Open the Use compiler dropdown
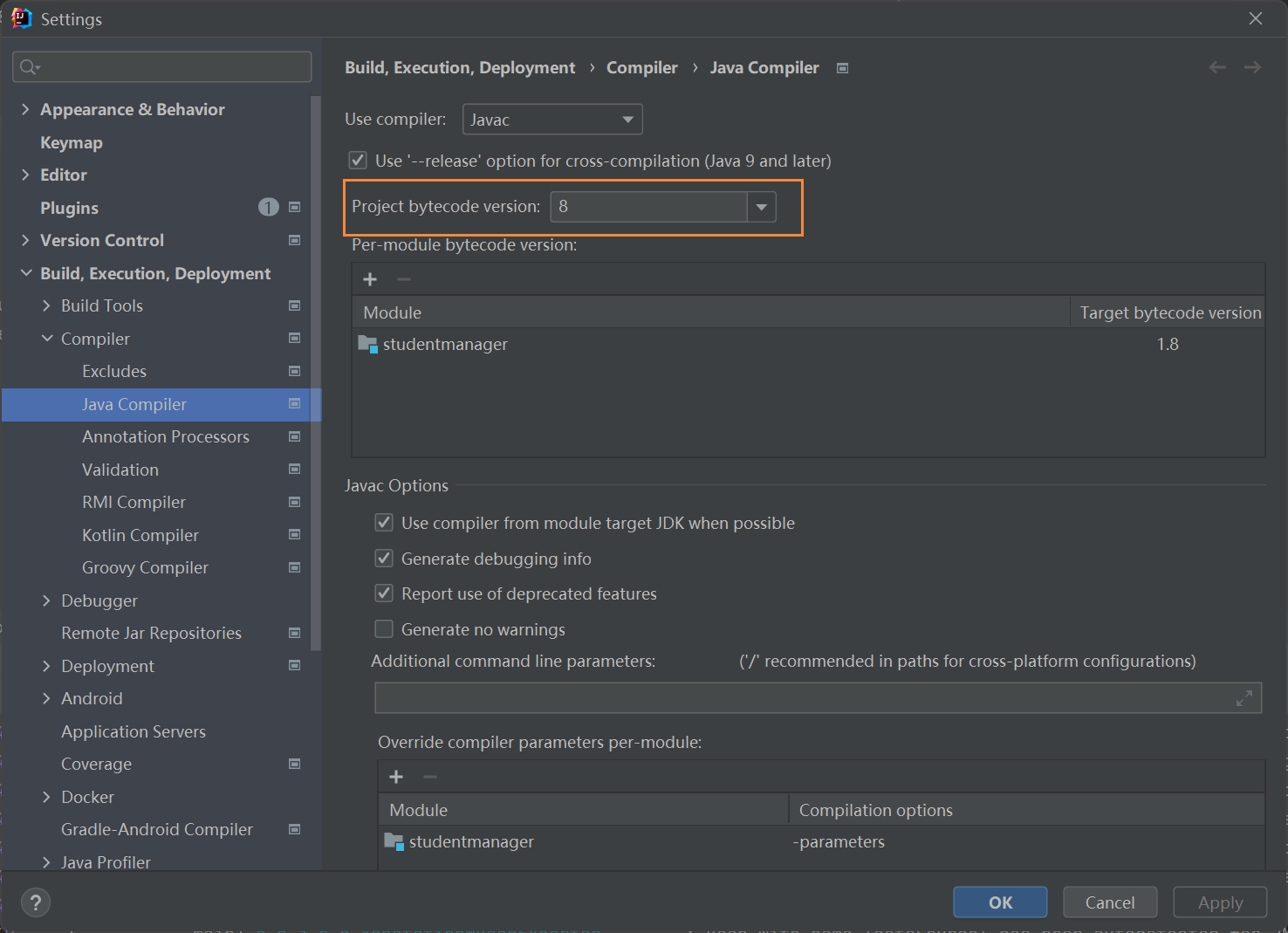1288x933 pixels. pos(552,120)
